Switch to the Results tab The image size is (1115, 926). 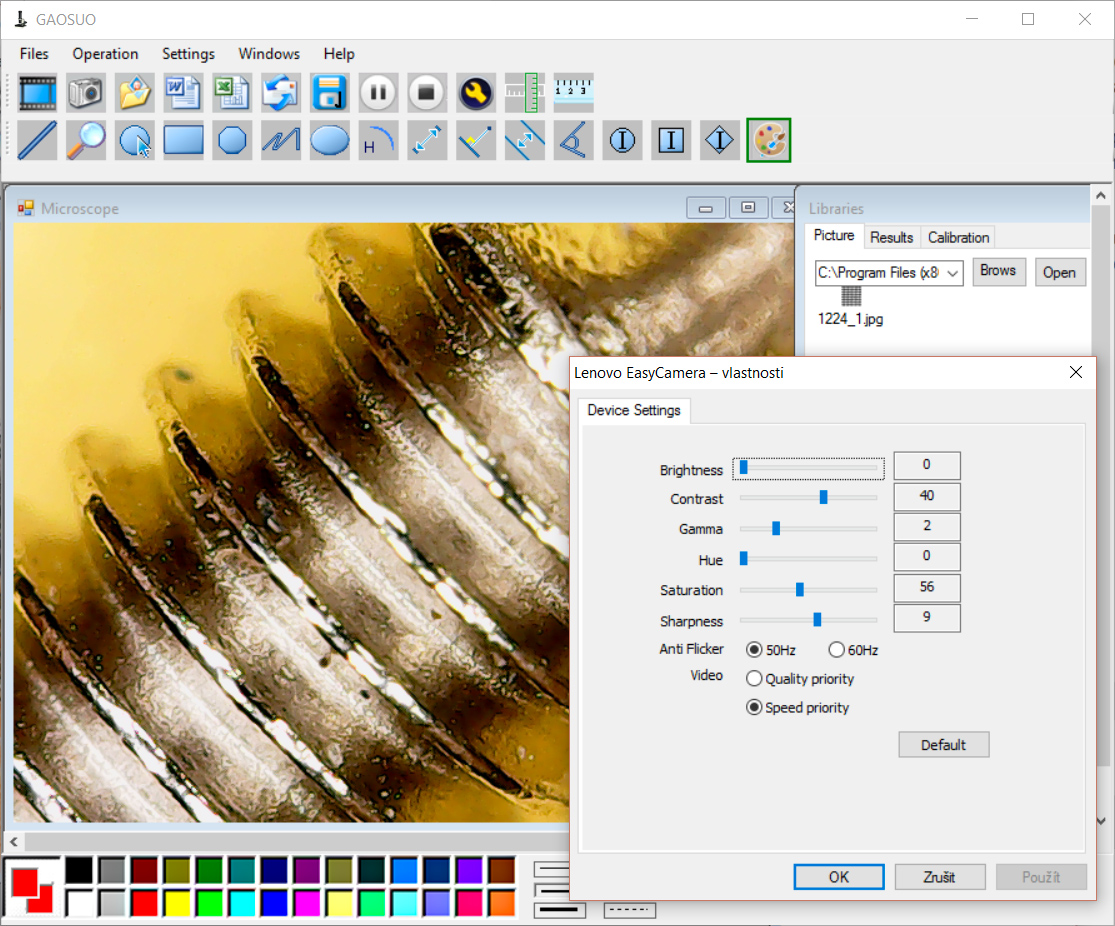pos(892,238)
